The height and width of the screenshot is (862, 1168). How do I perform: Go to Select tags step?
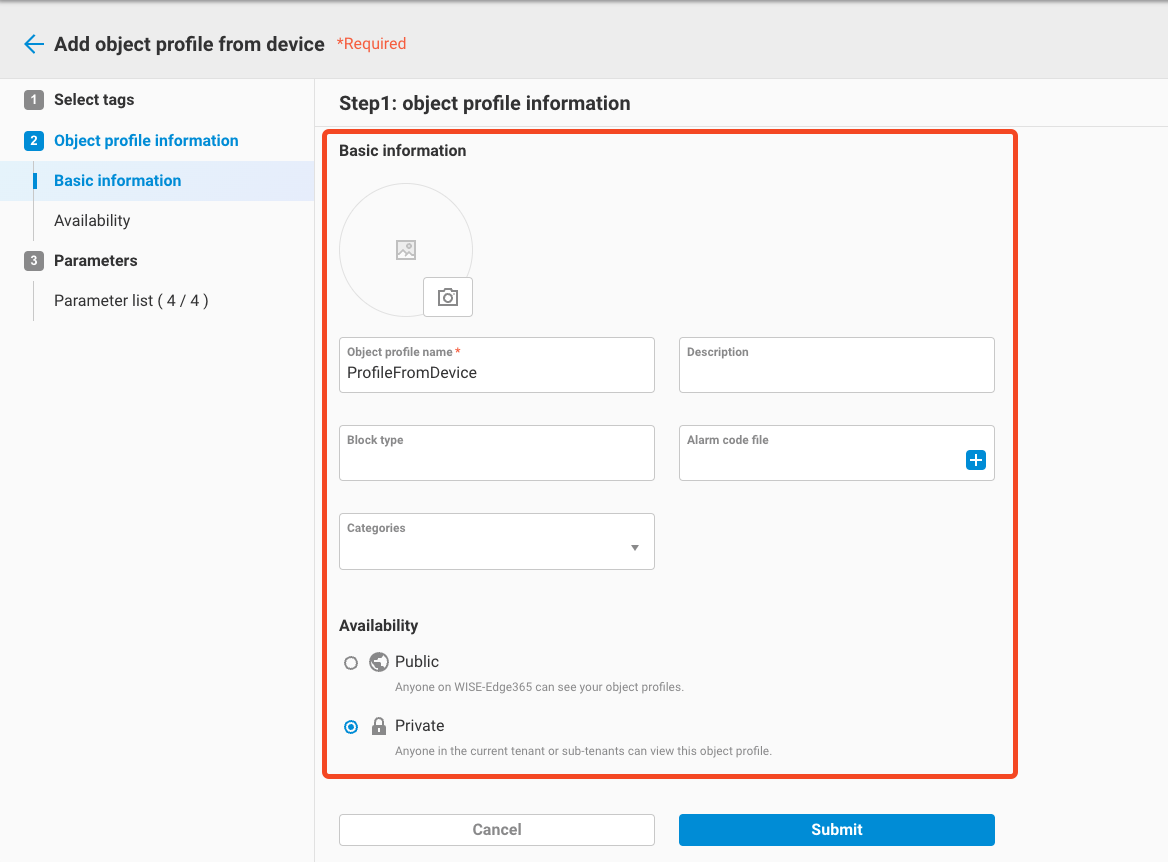[94, 100]
